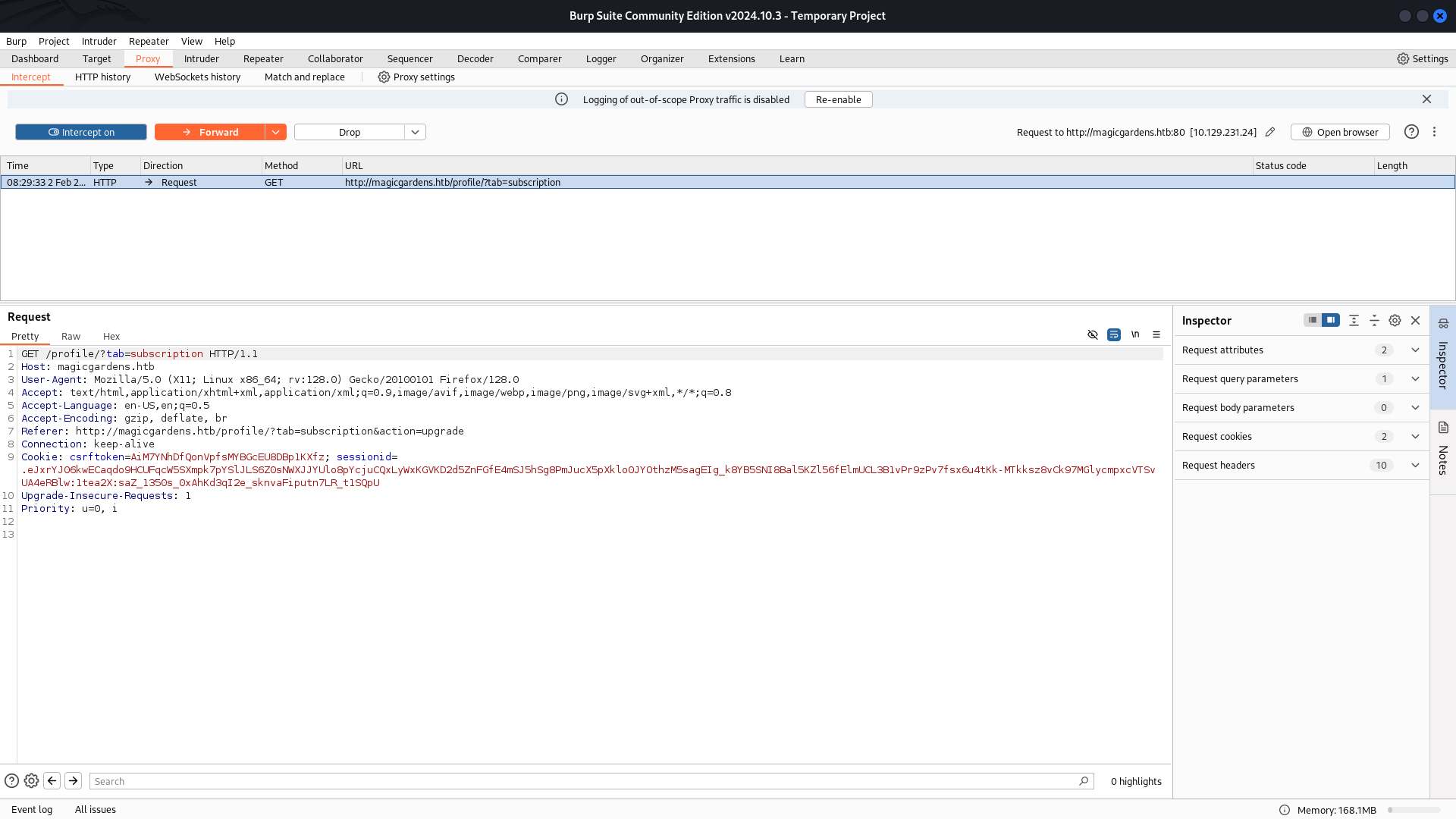Click the info icon in logging banner
The image size is (1456, 819).
click(x=561, y=99)
